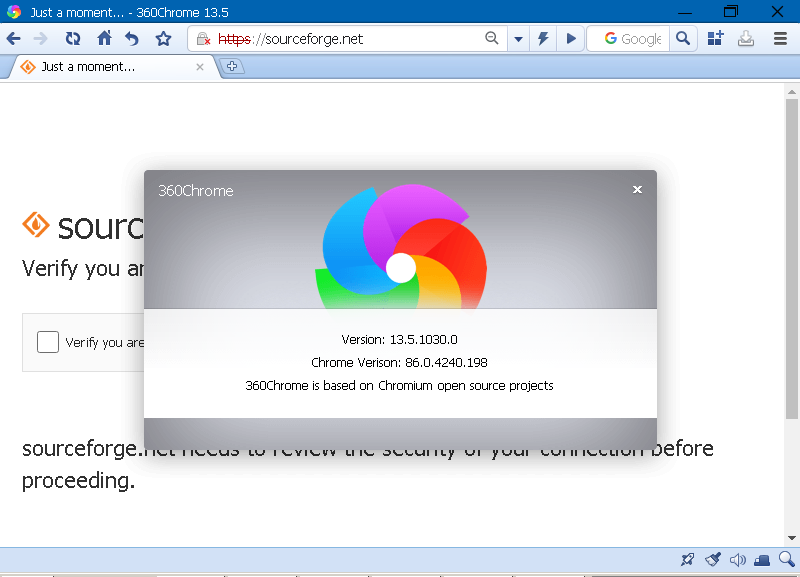Click the Version 13.5.1030.0 text
The width and height of the screenshot is (800, 577).
click(399, 340)
